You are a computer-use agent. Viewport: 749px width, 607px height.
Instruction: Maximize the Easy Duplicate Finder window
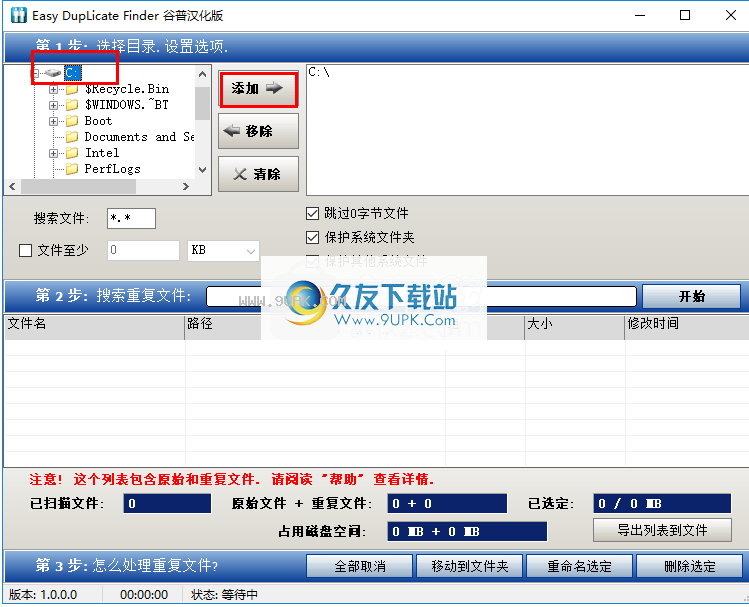685,15
